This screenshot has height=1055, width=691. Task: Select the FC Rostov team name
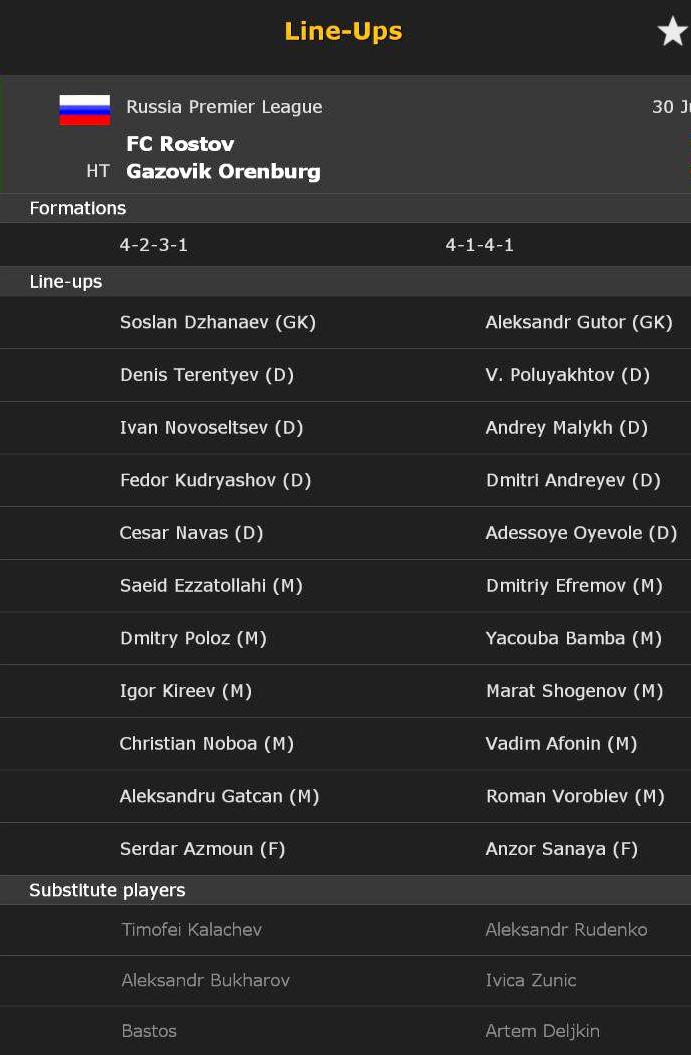click(180, 143)
